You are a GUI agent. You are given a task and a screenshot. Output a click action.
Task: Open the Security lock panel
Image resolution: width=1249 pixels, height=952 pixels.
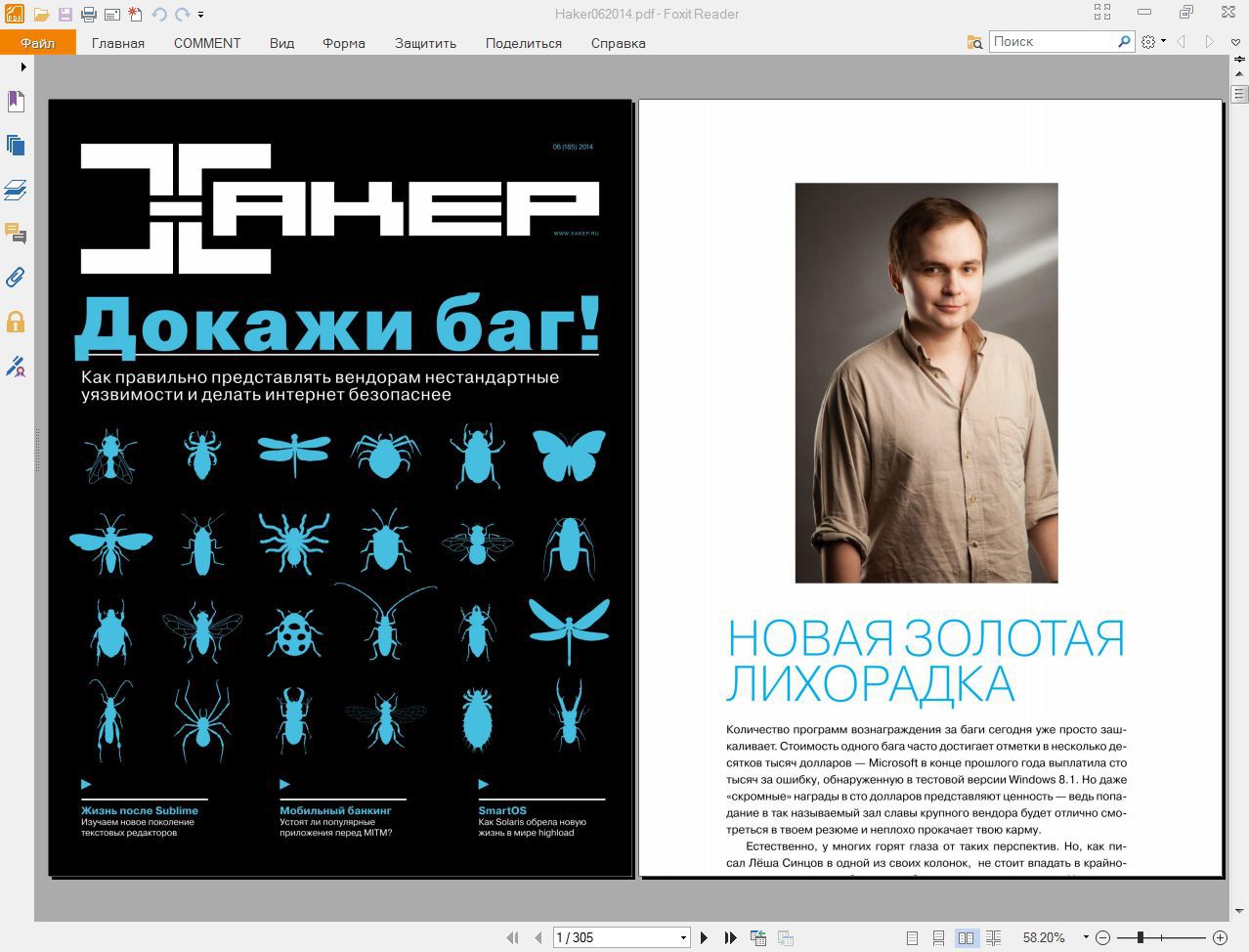click(16, 322)
